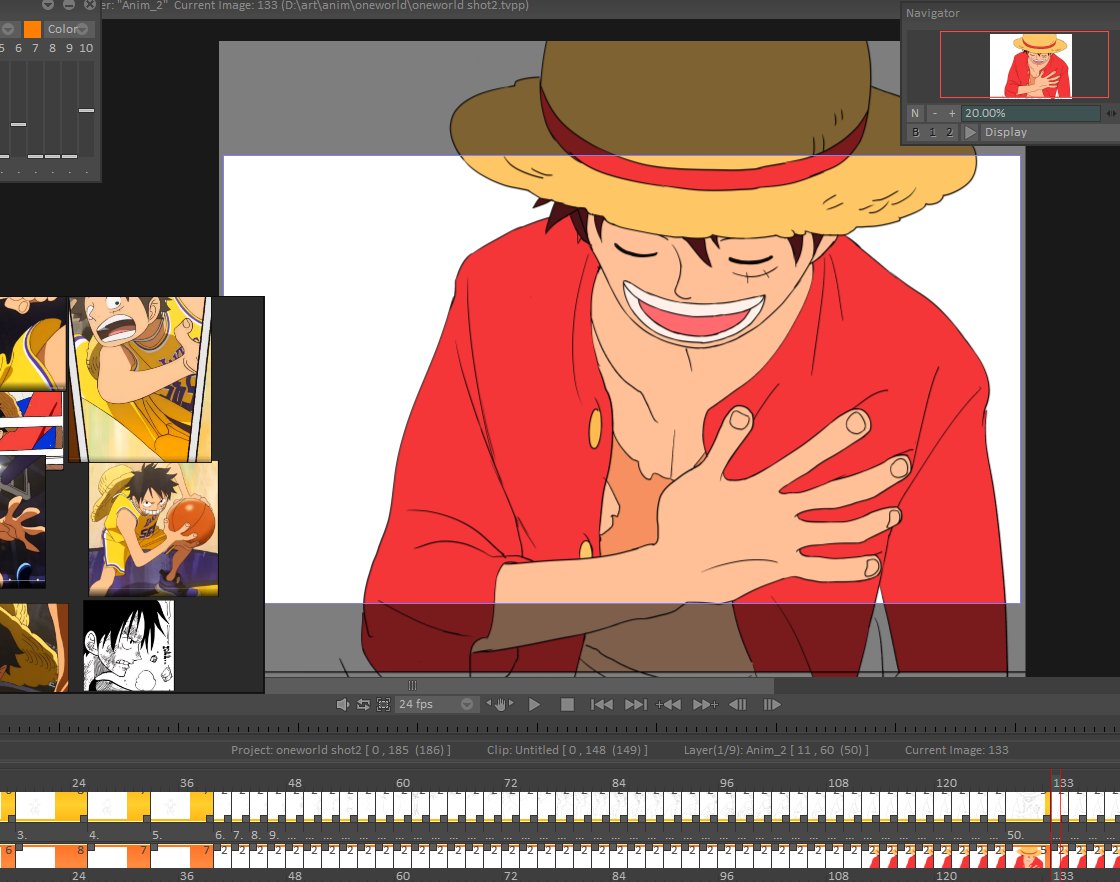Toggle the 2 button in Navigator
Screen dimensions: 1120x882
click(x=949, y=132)
